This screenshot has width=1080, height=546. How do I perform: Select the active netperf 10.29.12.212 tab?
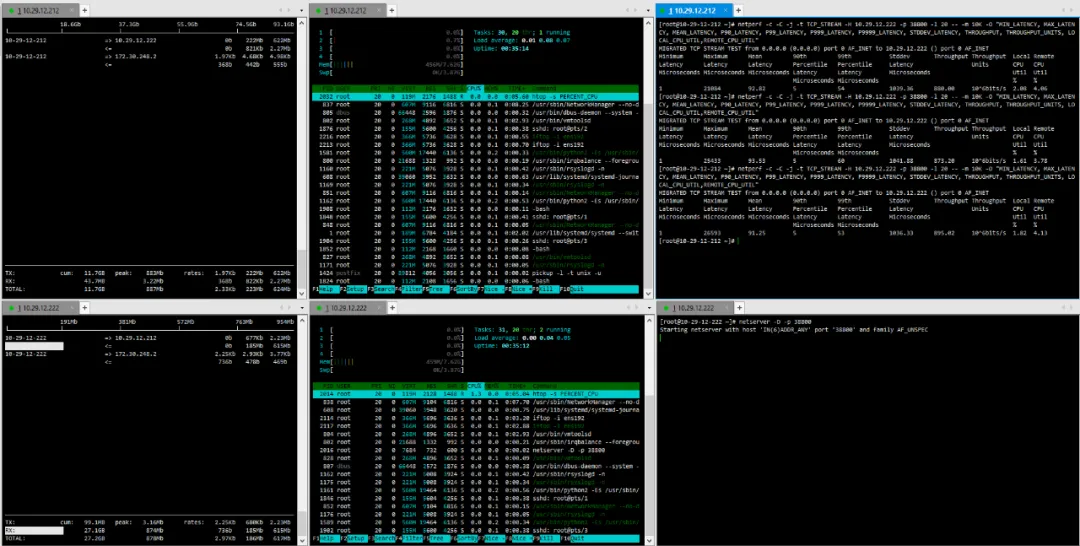(x=693, y=10)
